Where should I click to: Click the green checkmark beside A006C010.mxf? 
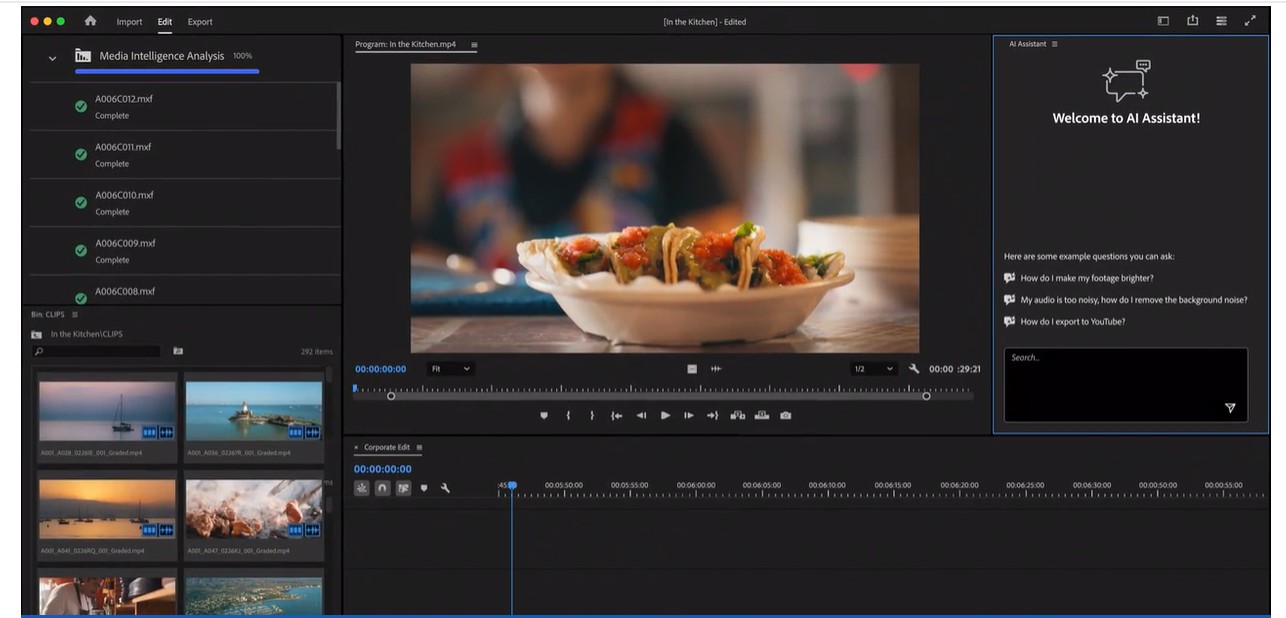(x=81, y=202)
